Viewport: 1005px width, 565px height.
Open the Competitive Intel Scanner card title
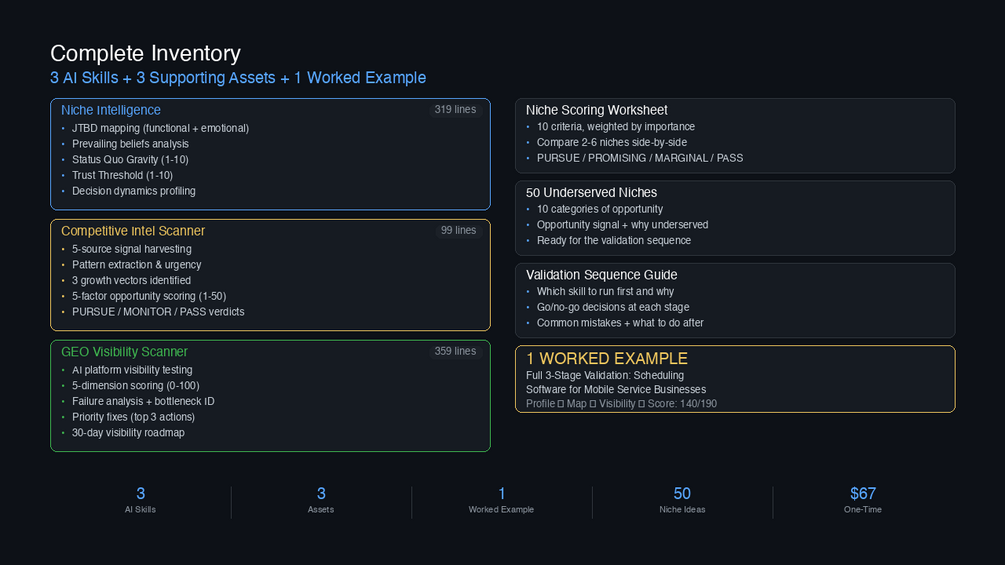pyautogui.click(x=133, y=231)
